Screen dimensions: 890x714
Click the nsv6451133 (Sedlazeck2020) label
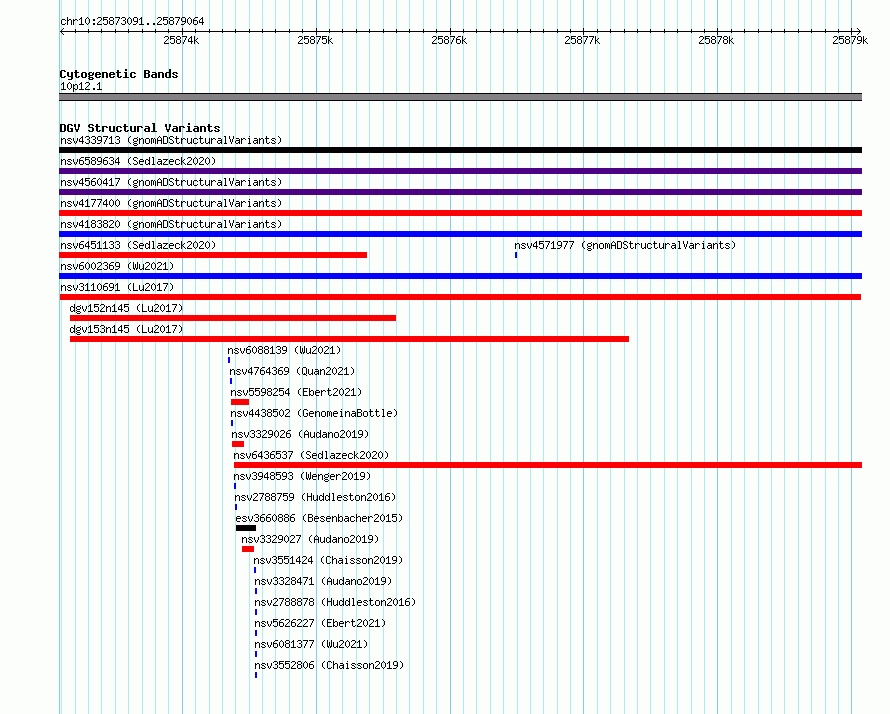(x=138, y=245)
